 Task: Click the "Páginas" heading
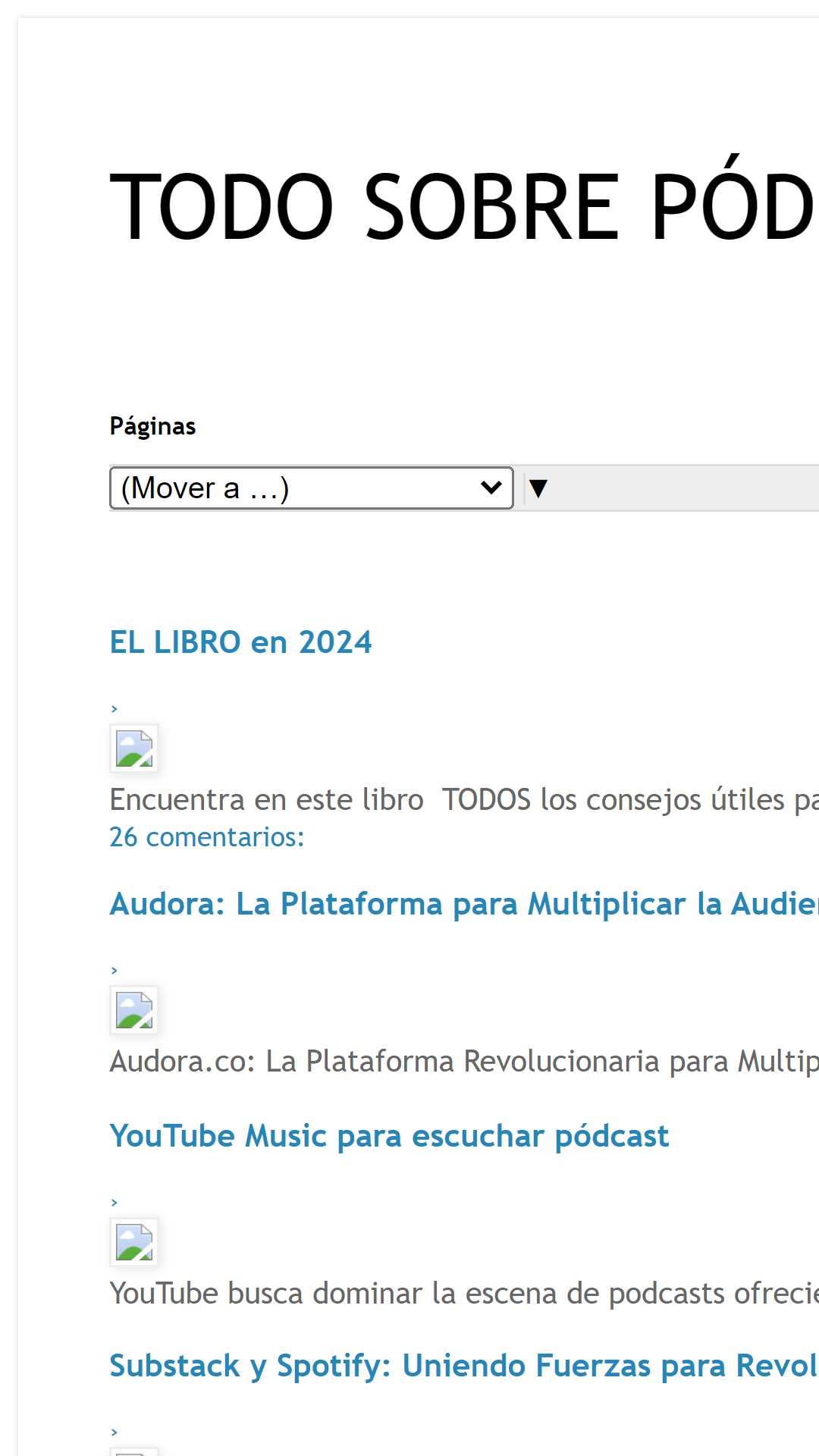click(x=153, y=426)
